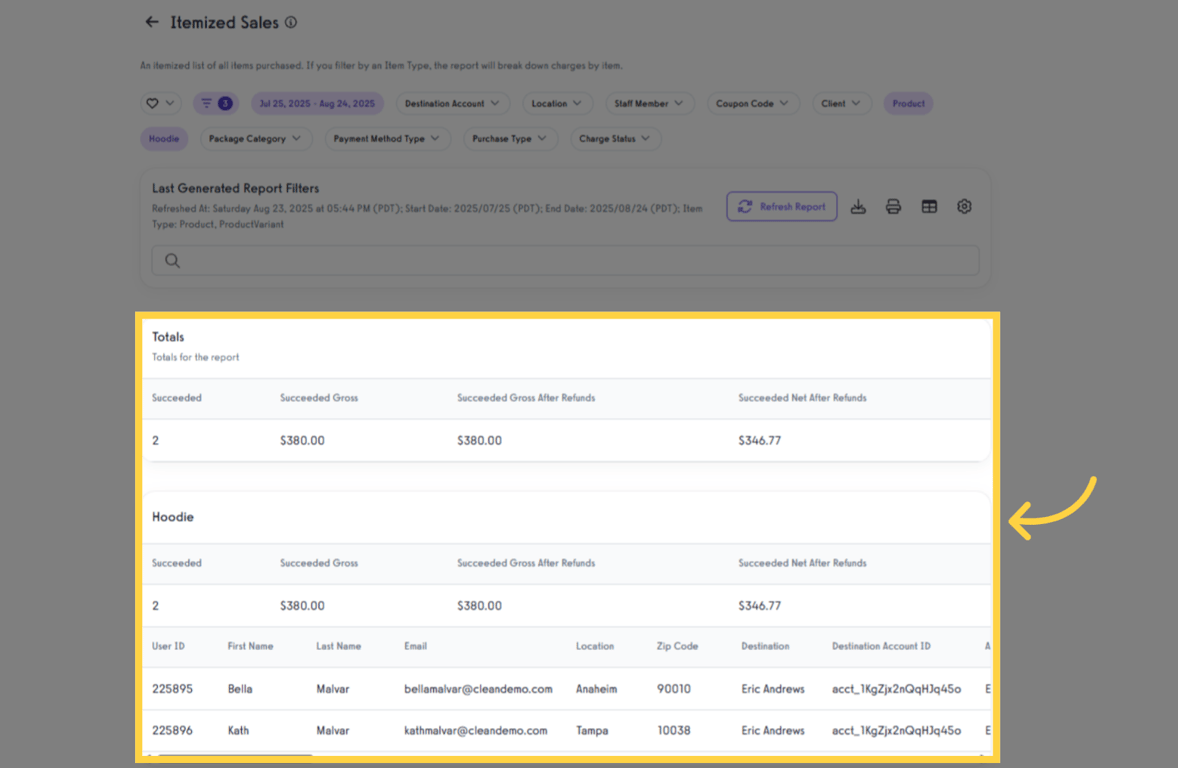Open the date range Jul 25 - Aug 24 filter

pyautogui.click(x=317, y=103)
